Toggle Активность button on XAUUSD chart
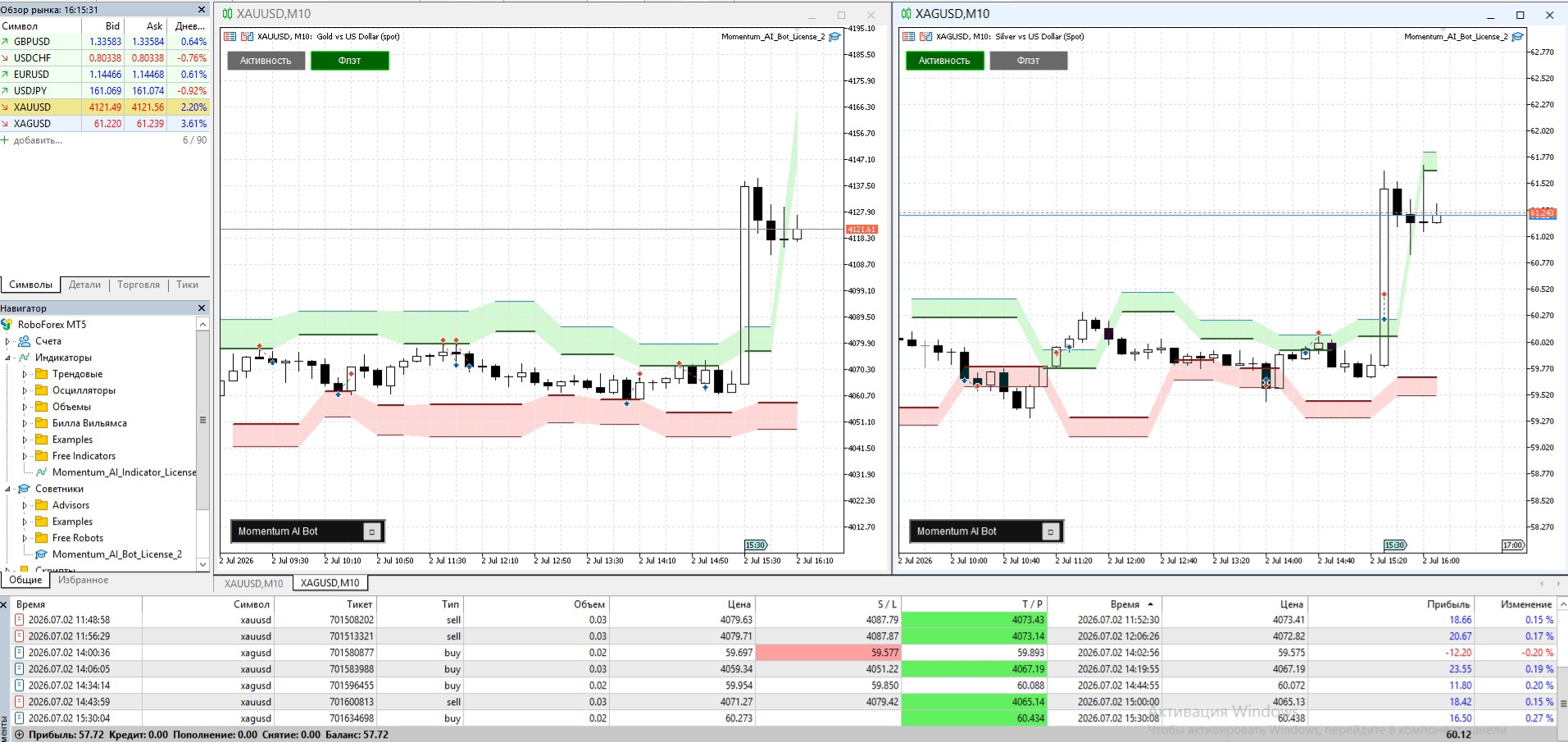 tap(266, 61)
